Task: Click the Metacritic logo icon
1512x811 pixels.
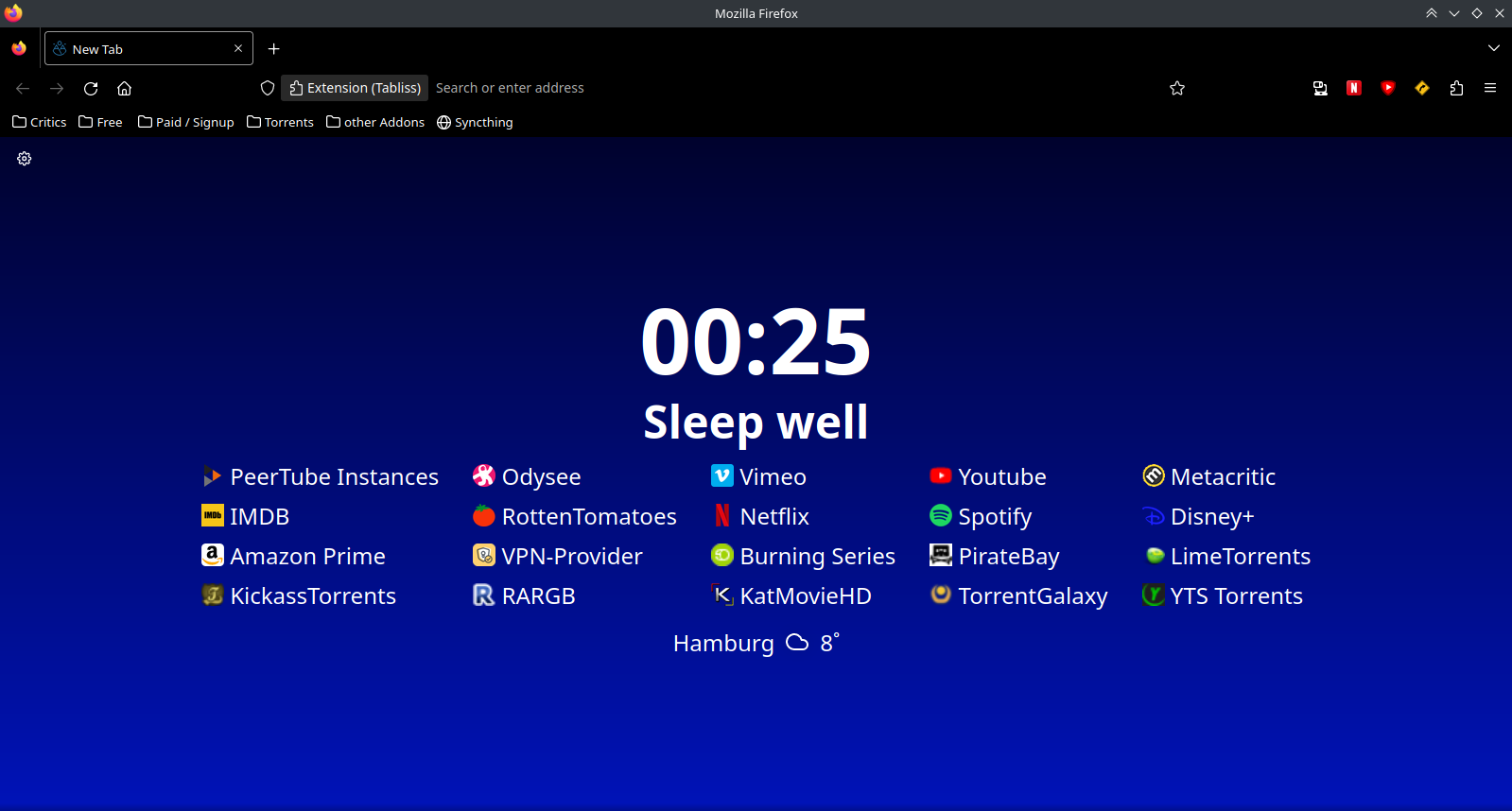Action: pyautogui.click(x=1154, y=476)
